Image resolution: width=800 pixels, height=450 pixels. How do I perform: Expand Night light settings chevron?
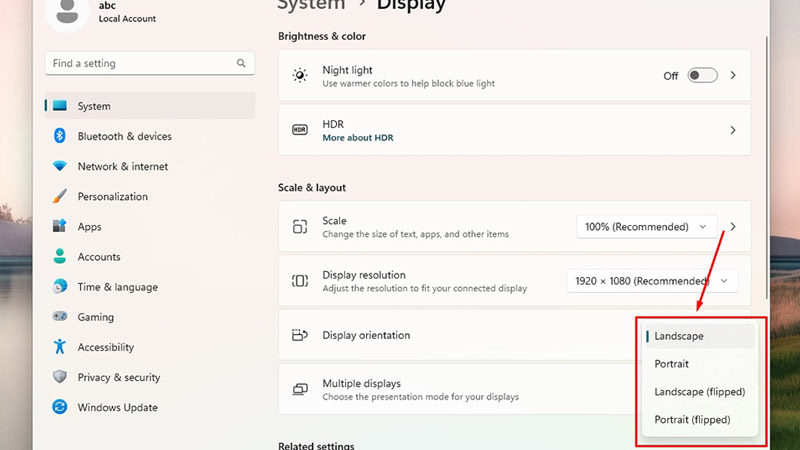[x=733, y=75]
